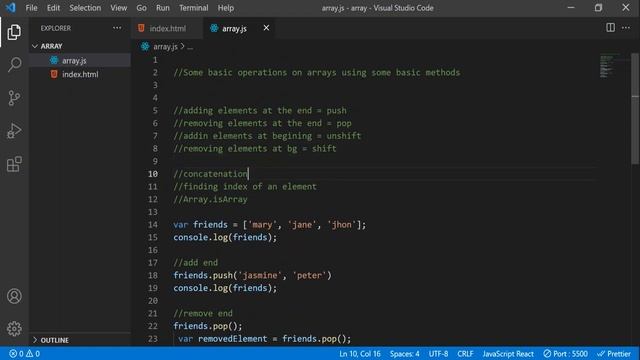The width and height of the screenshot is (640, 360).
Task: Click the VS Code logo icon
Action: 10,7
